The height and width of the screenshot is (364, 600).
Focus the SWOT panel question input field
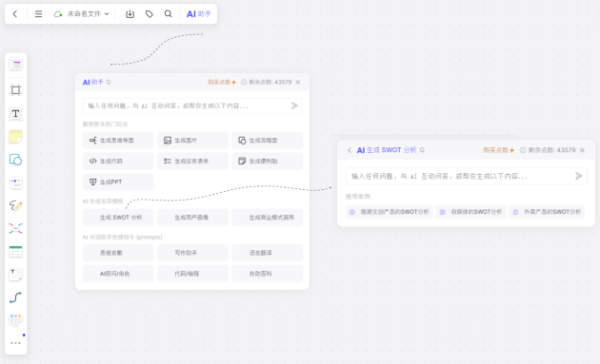(x=466, y=176)
